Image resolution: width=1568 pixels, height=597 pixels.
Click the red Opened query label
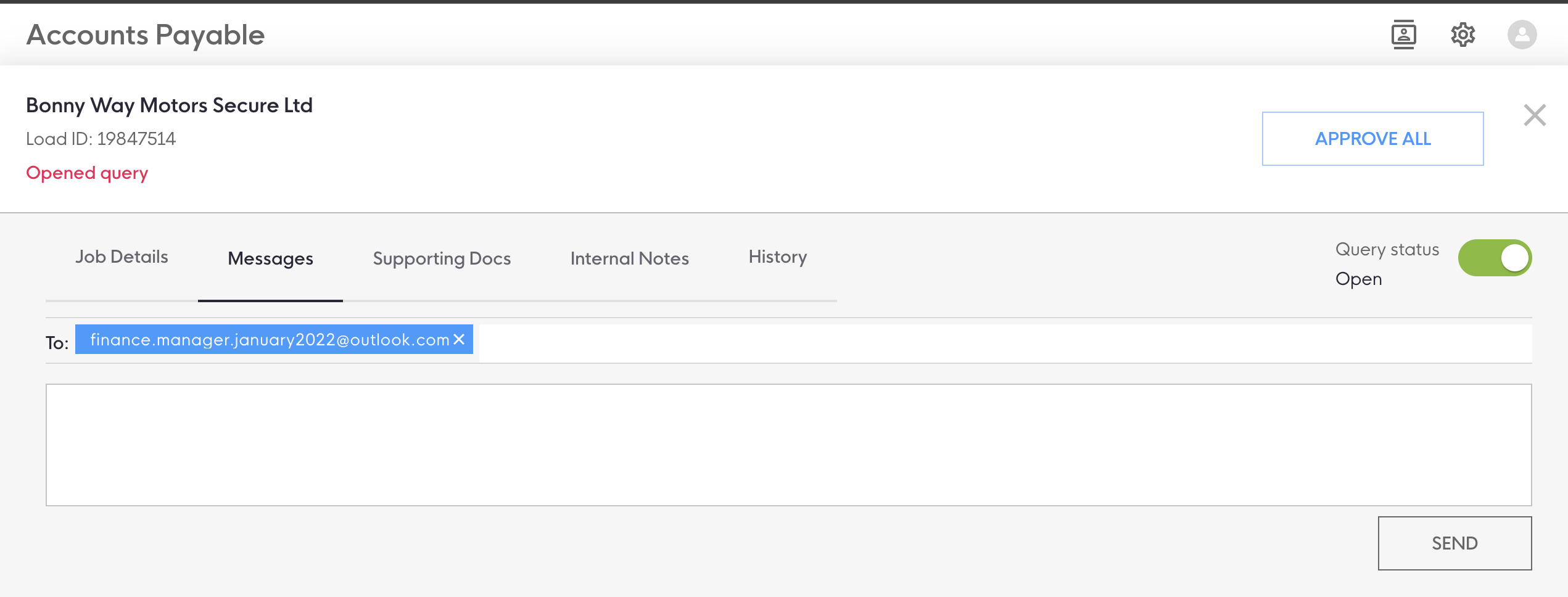tap(87, 173)
